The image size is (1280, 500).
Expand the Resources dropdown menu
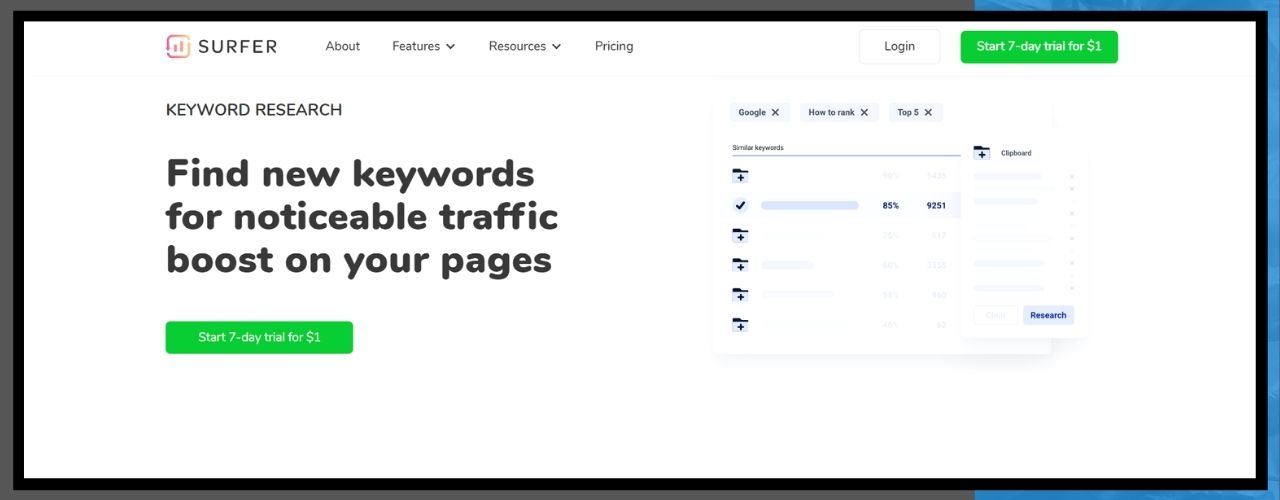coord(524,46)
